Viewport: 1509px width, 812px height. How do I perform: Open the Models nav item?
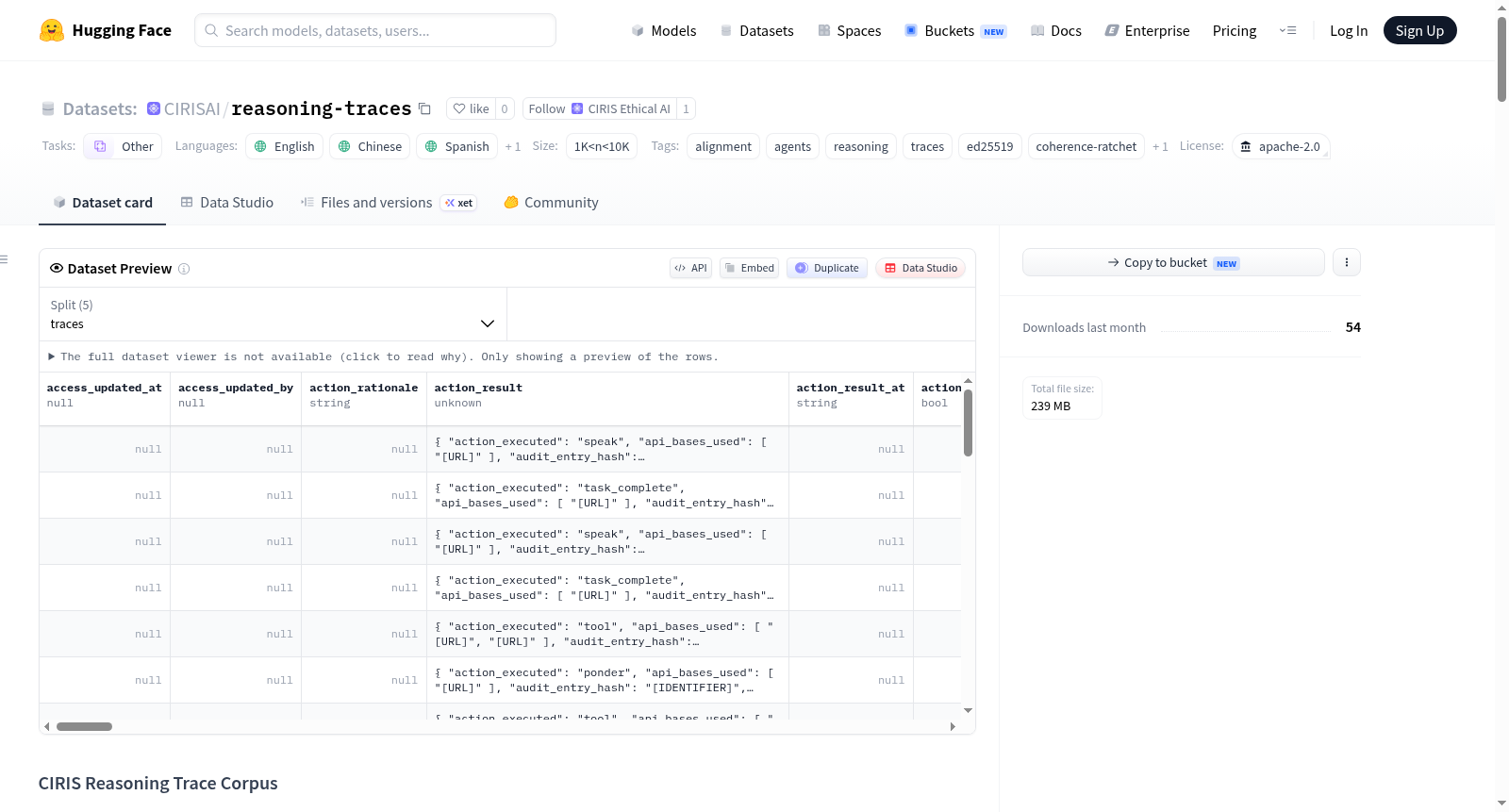(x=664, y=30)
